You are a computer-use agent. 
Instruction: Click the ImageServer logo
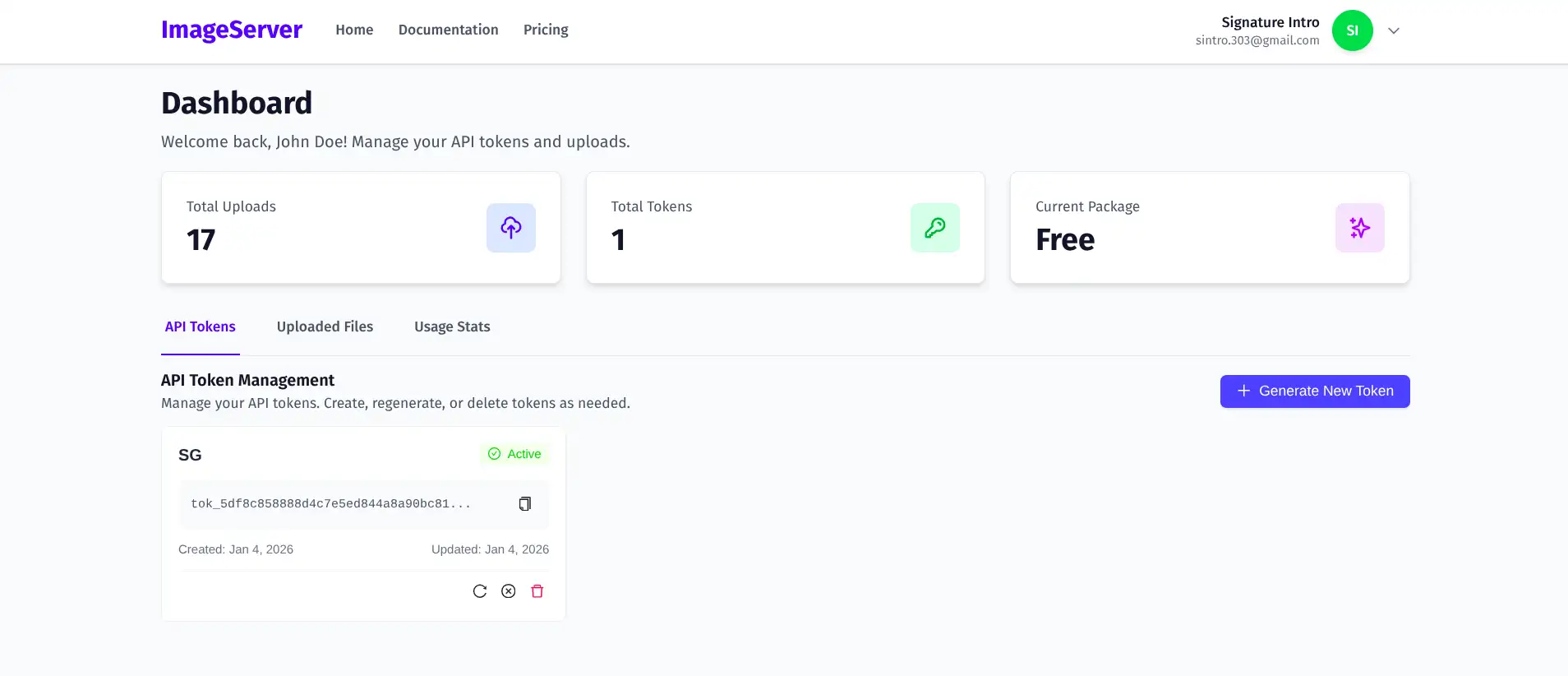232,30
